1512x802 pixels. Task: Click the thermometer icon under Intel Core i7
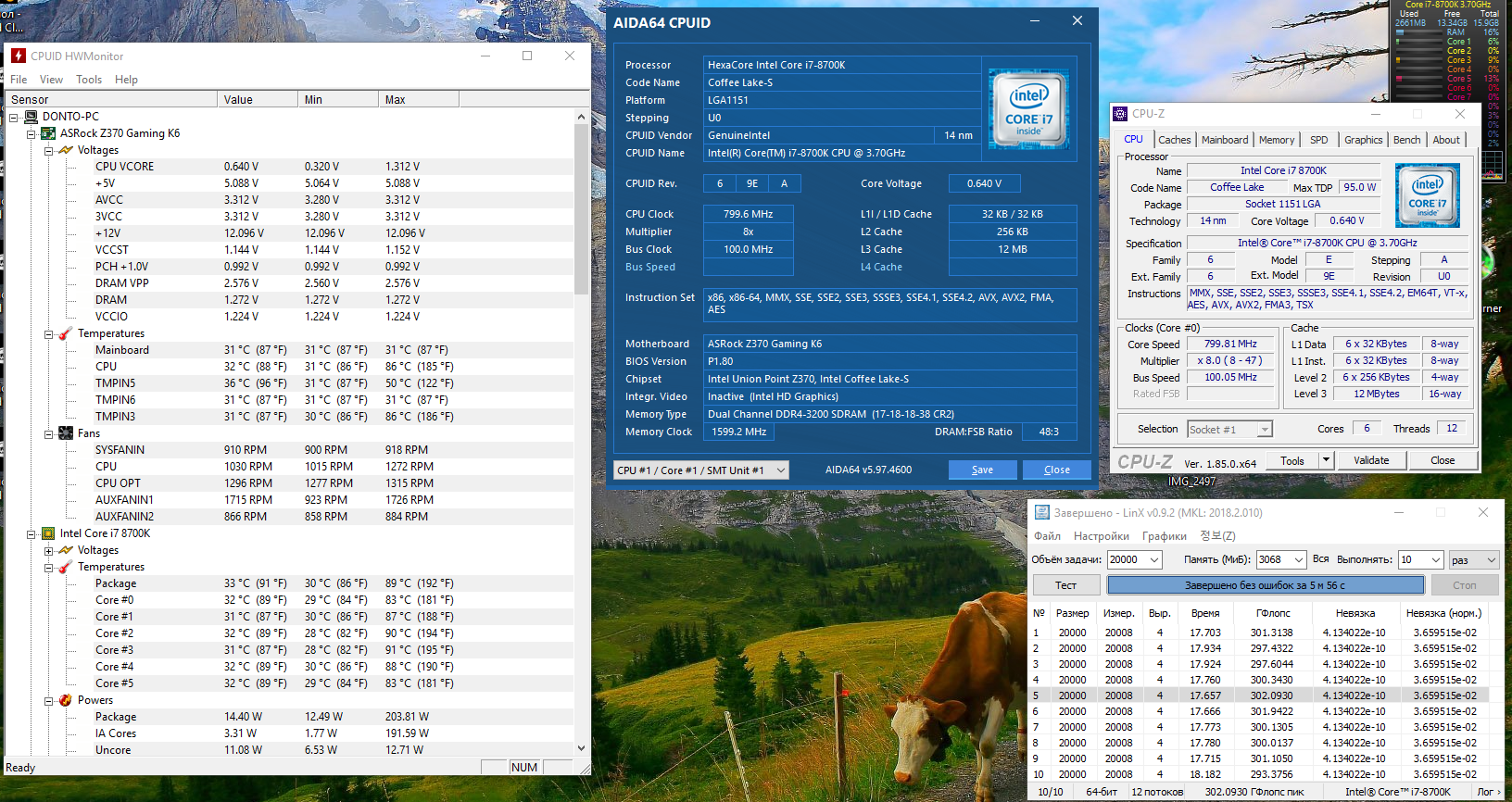66,567
